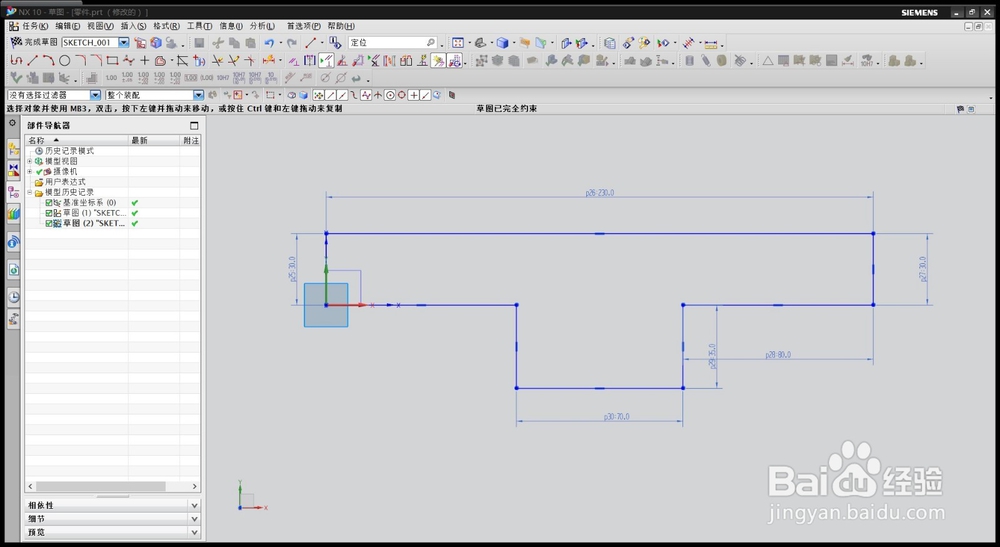Open the SKETCH_001 sketch name dropdown

coord(124,42)
